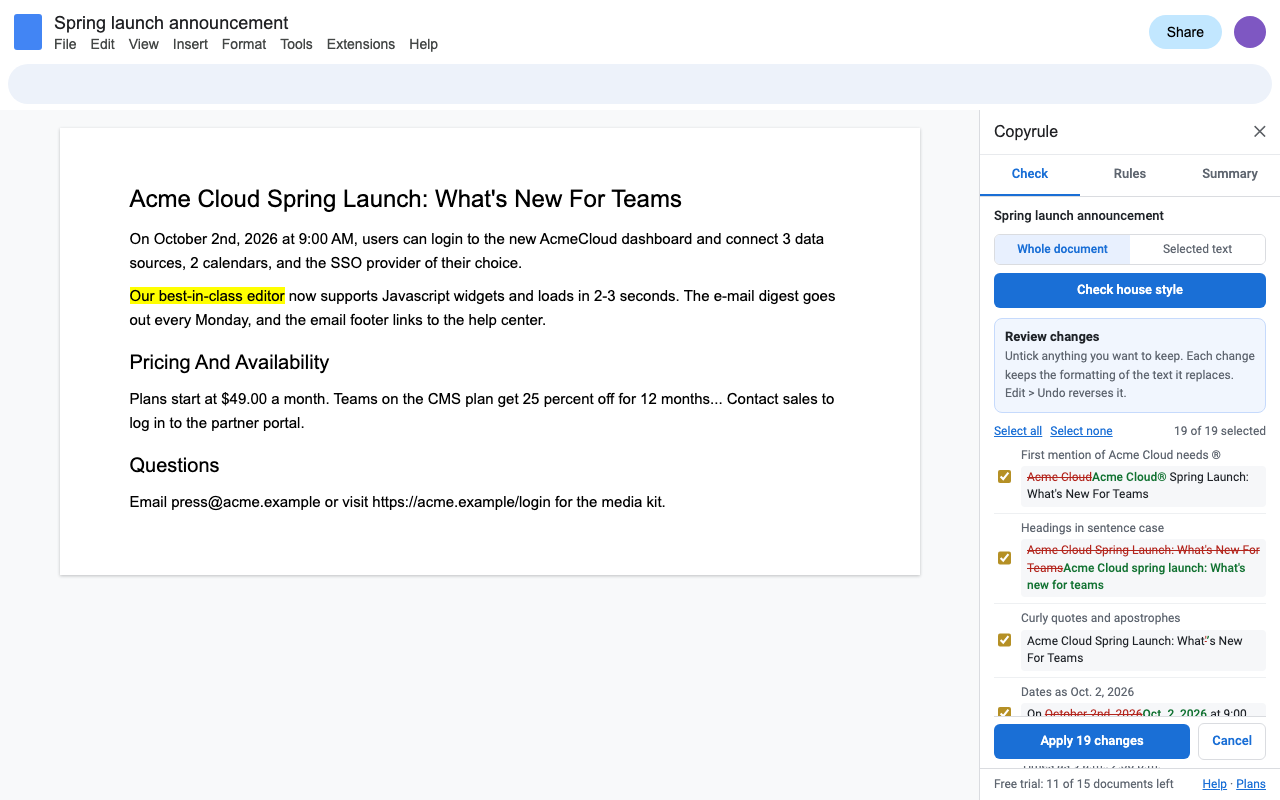This screenshot has width=1280, height=800.
Task: Close the Copyrule sidebar panel
Action: click(1260, 132)
